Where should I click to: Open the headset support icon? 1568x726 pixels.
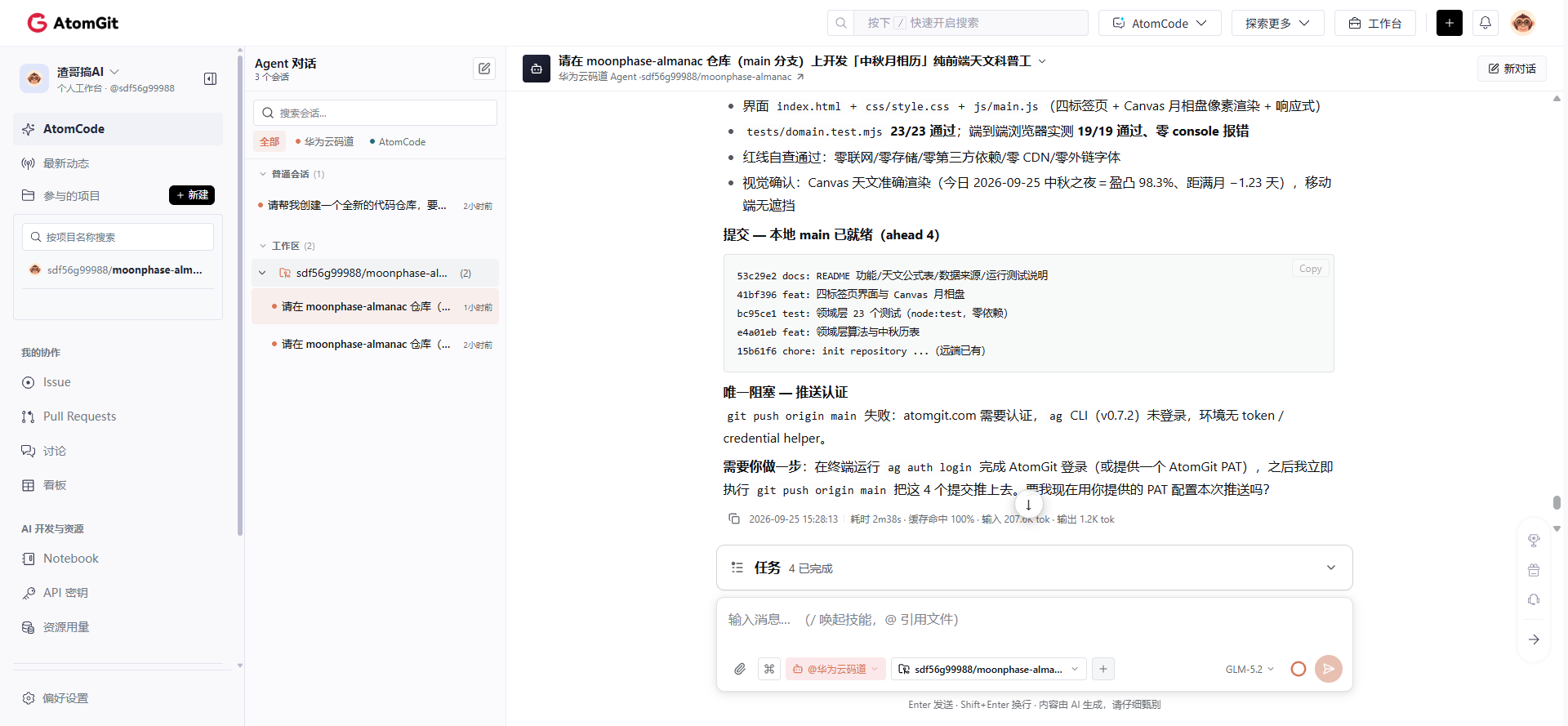[1534, 600]
